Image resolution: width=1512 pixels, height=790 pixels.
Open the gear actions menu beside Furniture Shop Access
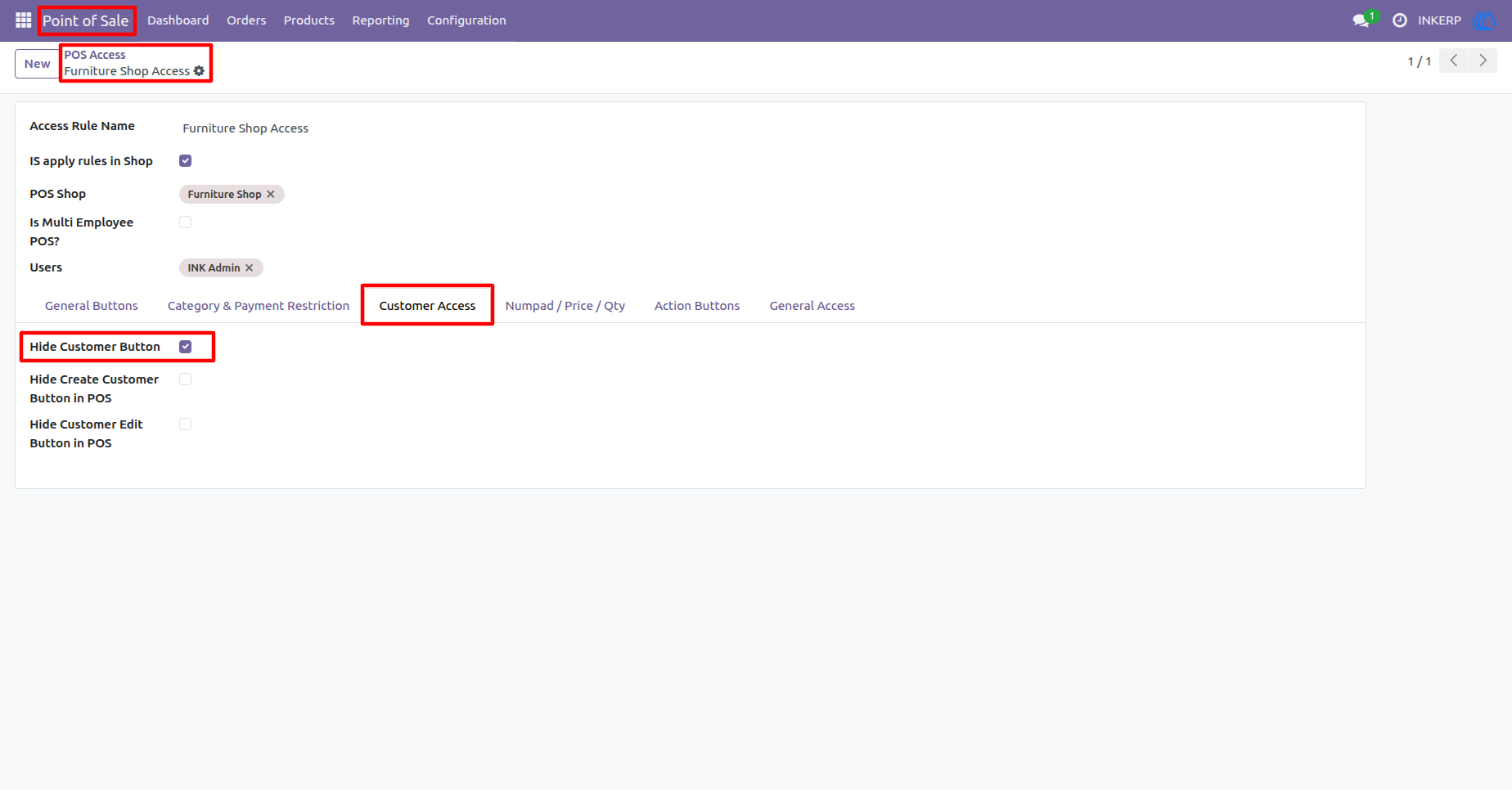point(199,71)
